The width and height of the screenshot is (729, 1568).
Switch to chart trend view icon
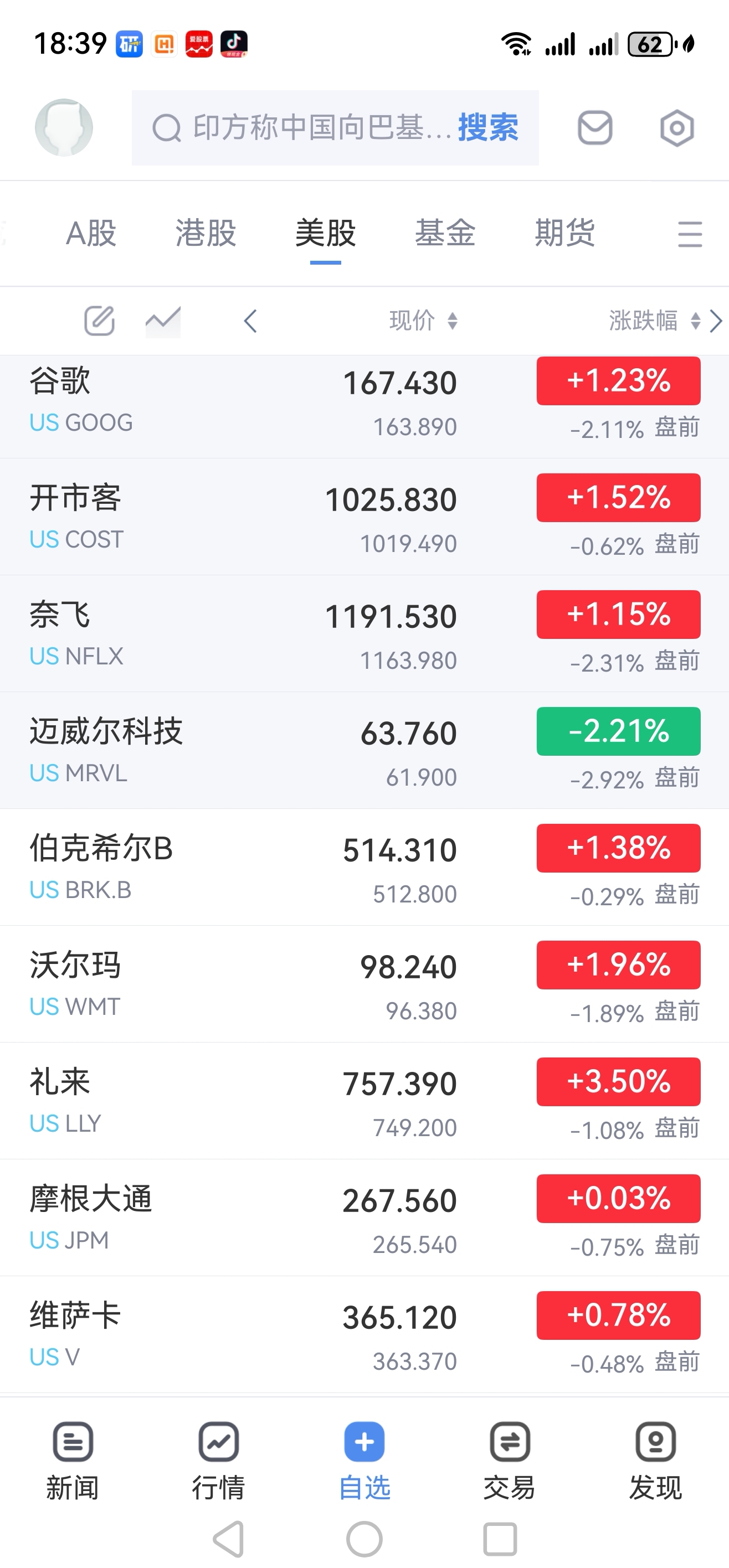(x=163, y=320)
